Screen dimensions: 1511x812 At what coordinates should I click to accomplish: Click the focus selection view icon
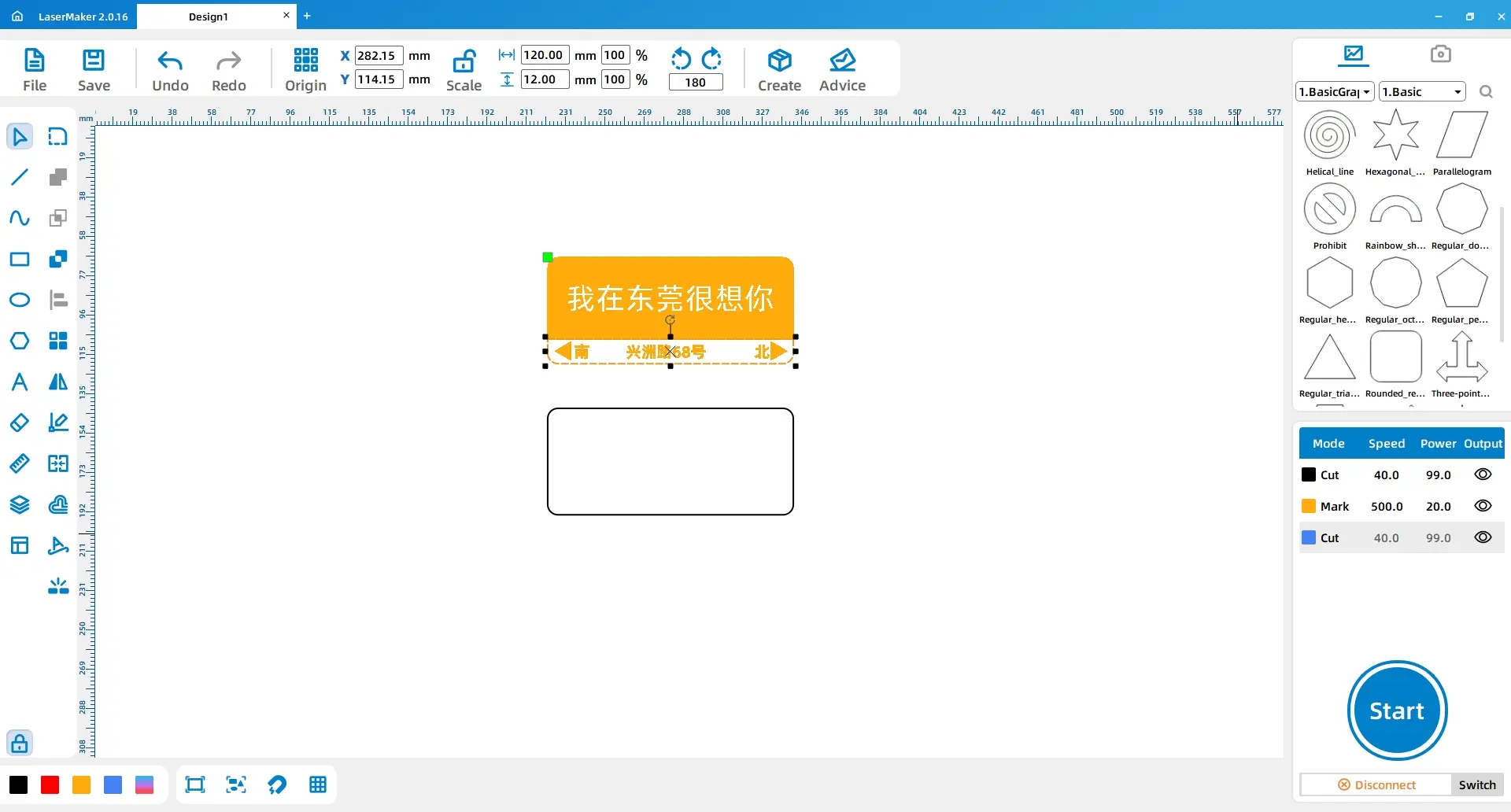(x=236, y=784)
